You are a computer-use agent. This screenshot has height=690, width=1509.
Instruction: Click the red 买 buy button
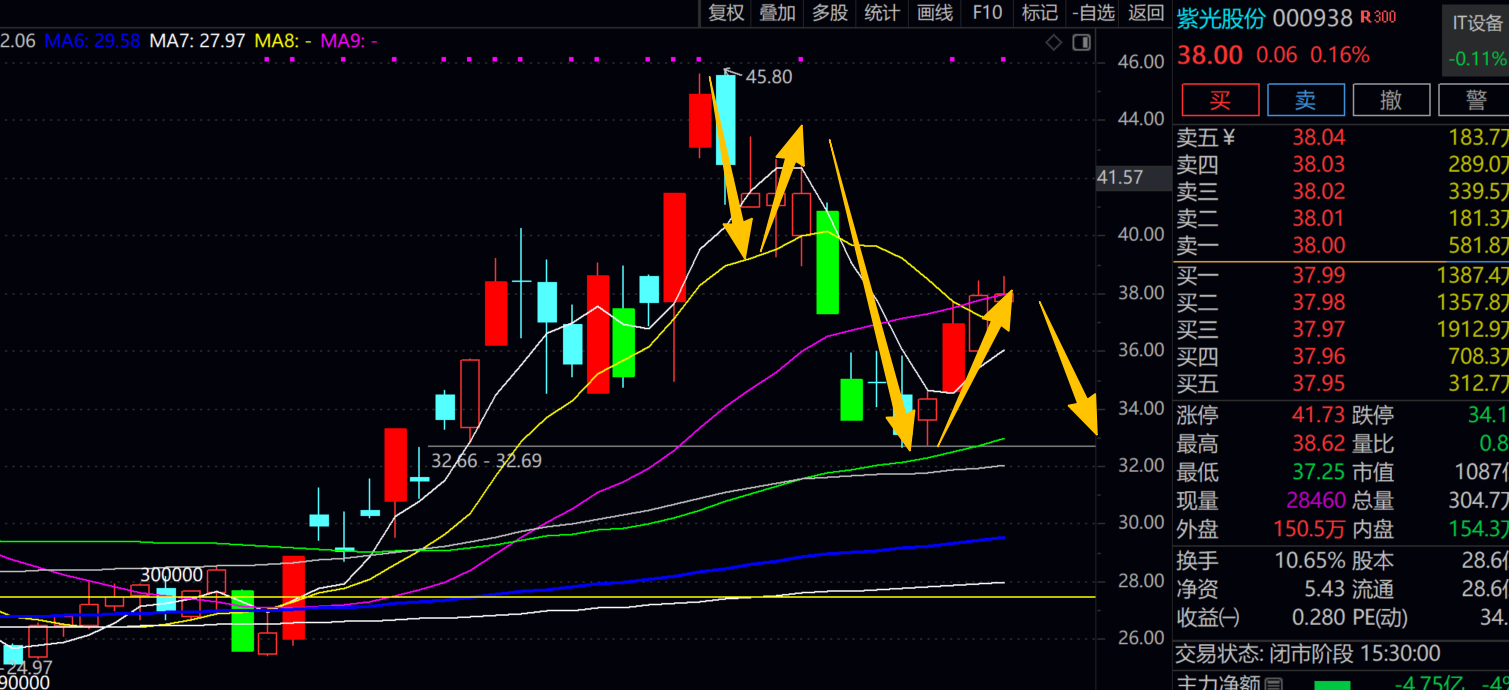click(x=1220, y=100)
